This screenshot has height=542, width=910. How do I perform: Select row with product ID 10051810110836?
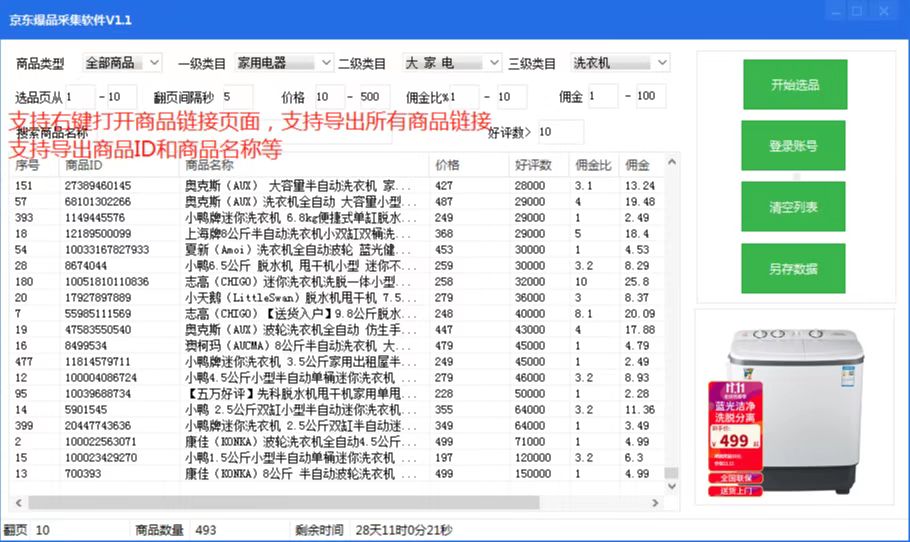[x=337, y=281]
